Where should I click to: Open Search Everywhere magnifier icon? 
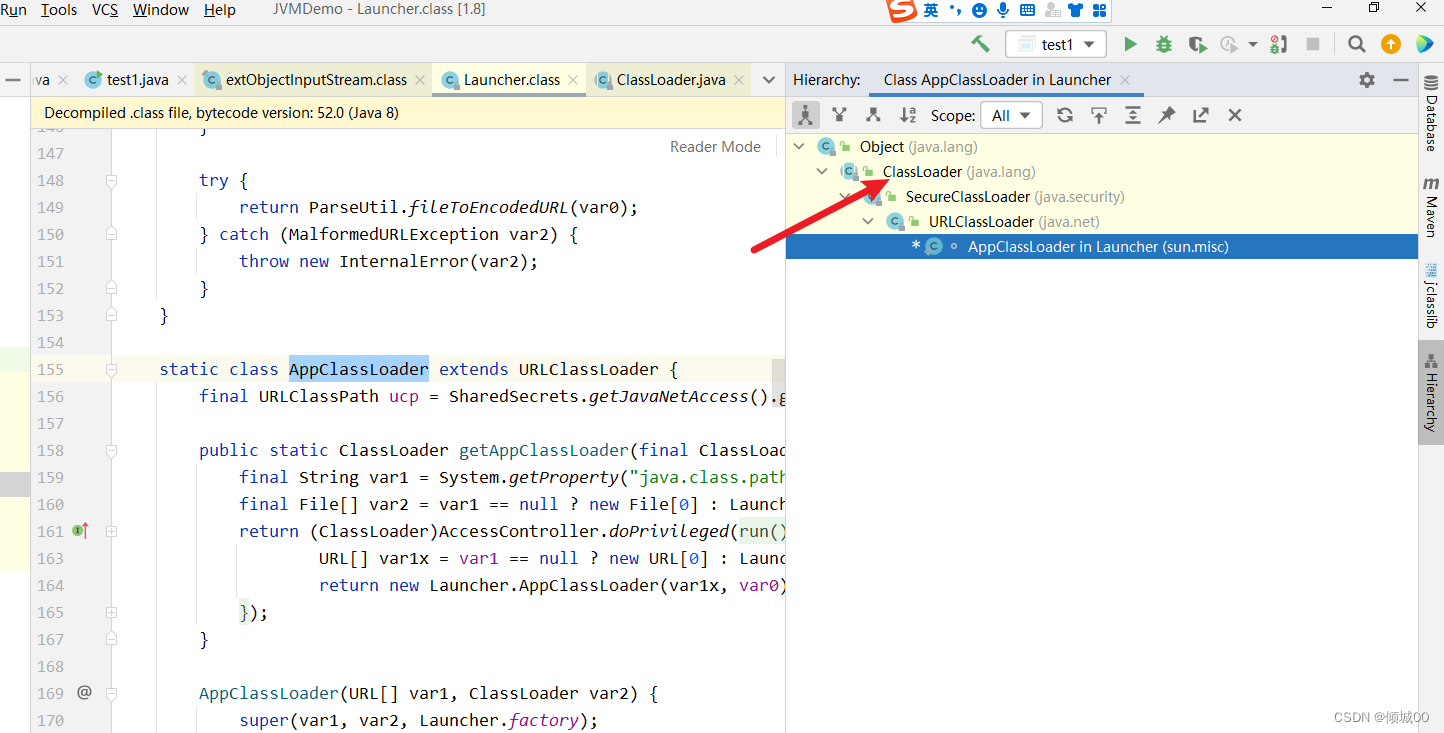[1356, 44]
